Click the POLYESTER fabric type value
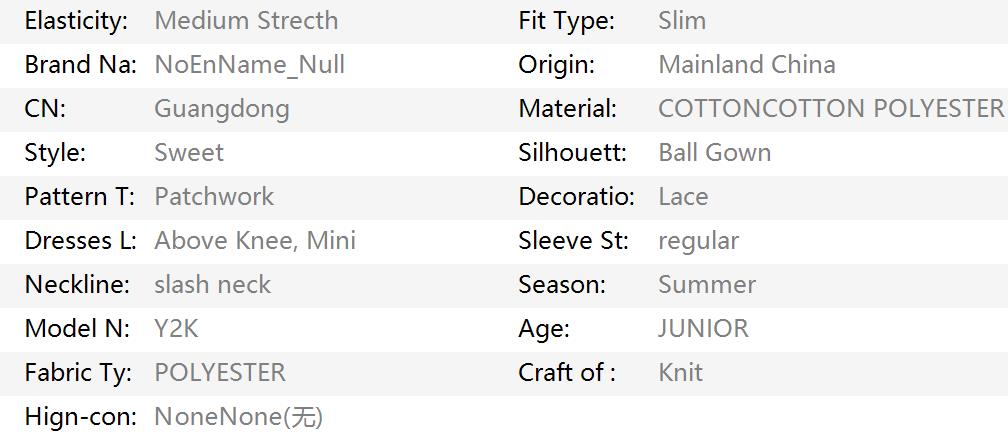This screenshot has width=1008, height=440. point(220,372)
